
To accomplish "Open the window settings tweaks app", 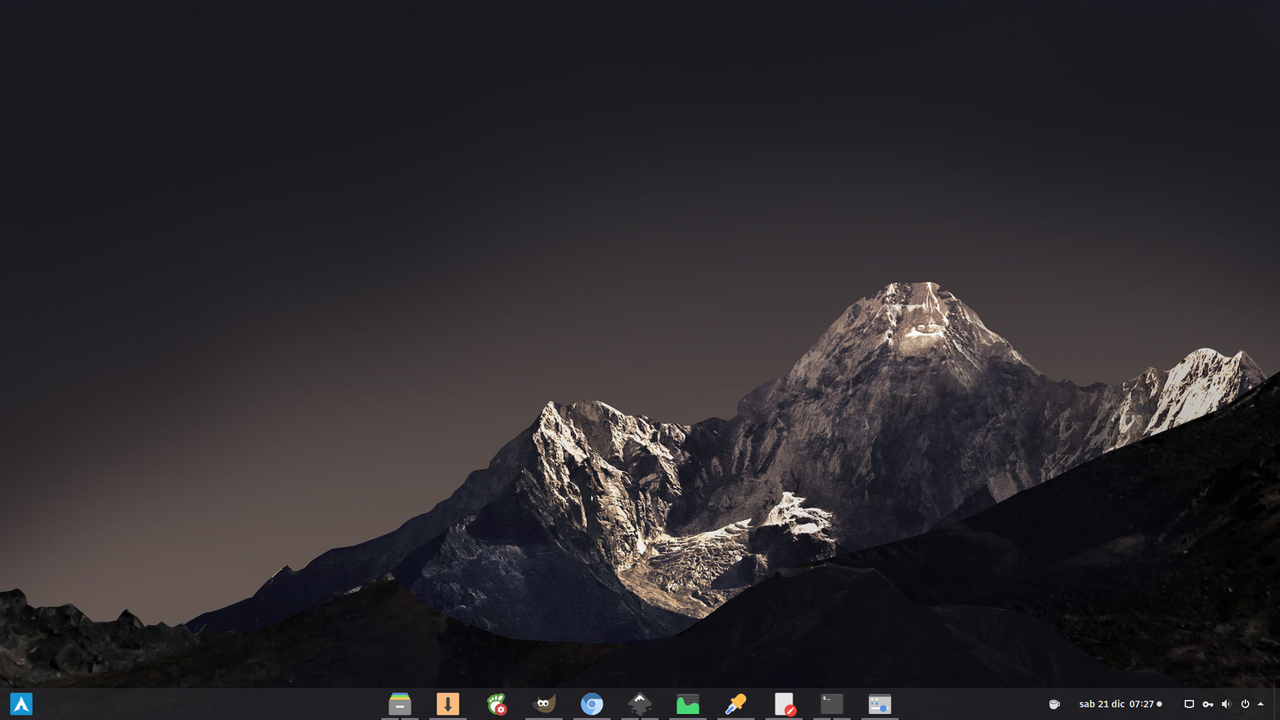I will pos(880,704).
